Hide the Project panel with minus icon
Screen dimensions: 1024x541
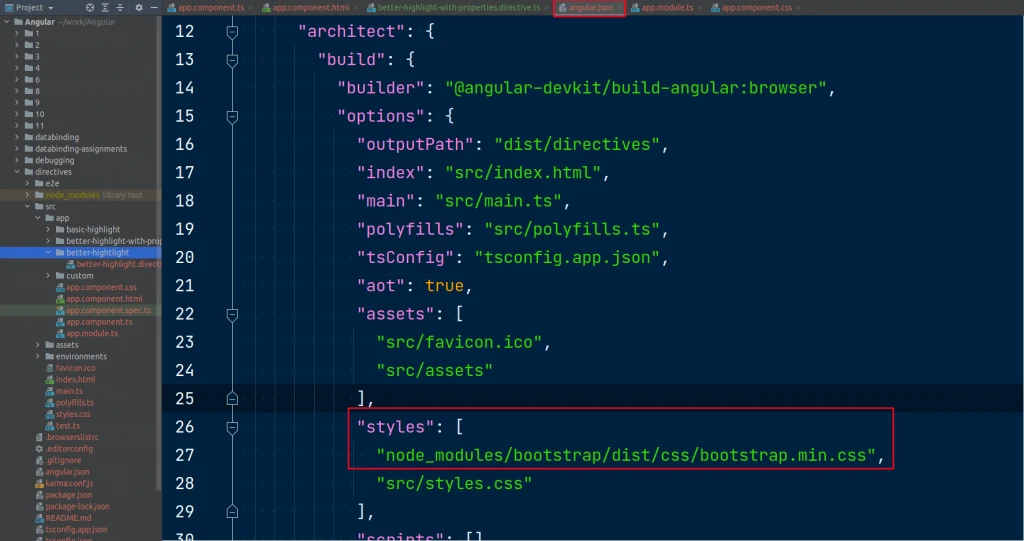pyautogui.click(x=154, y=8)
